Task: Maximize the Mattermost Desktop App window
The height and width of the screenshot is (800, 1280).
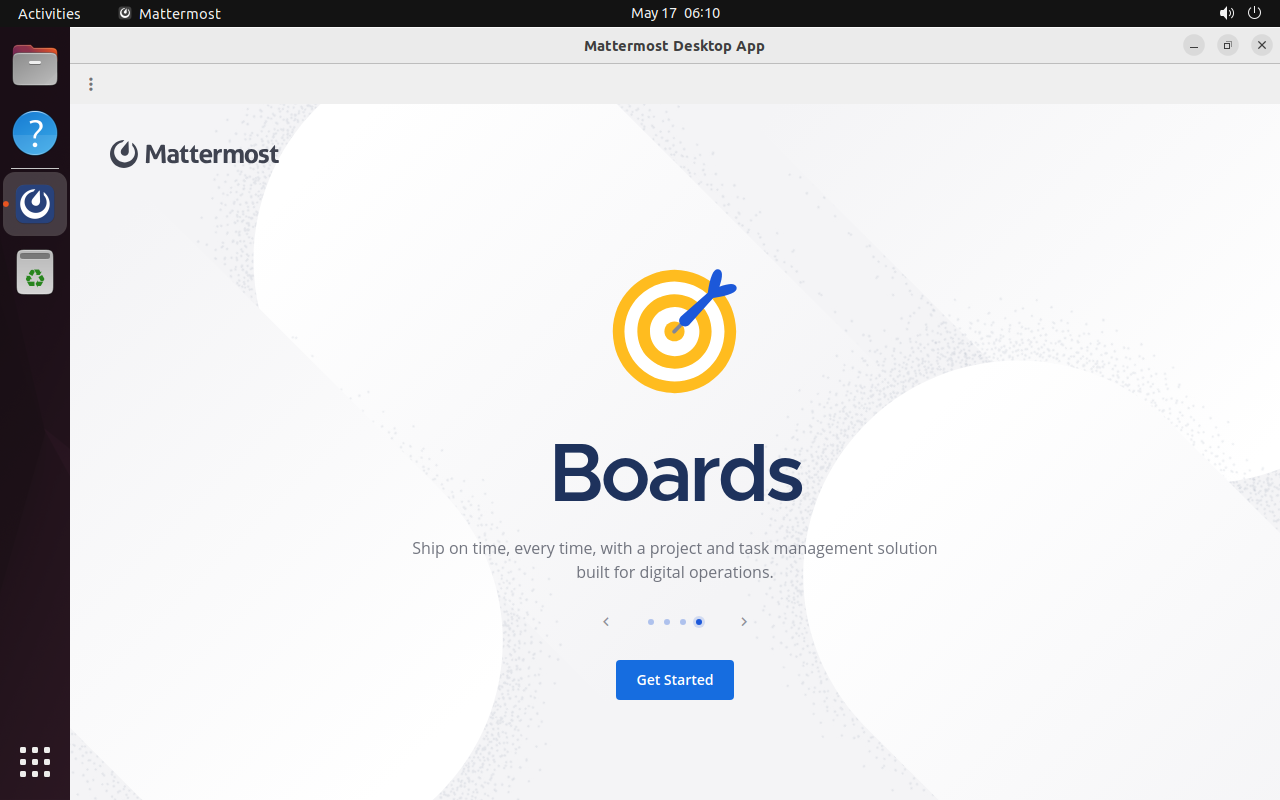Action: tap(1228, 45)
